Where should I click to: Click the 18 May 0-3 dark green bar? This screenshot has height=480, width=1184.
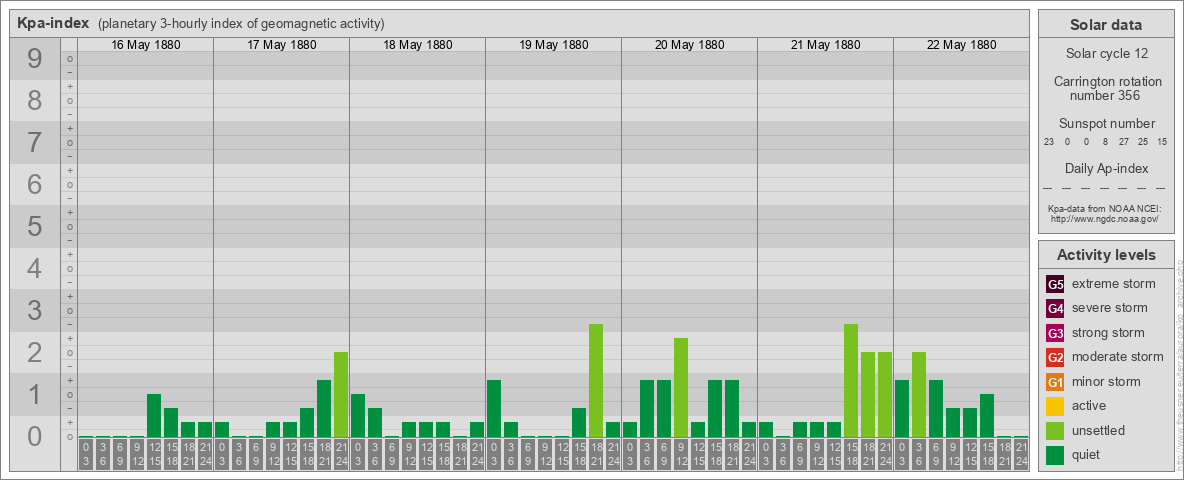click(x=358, y=416)
